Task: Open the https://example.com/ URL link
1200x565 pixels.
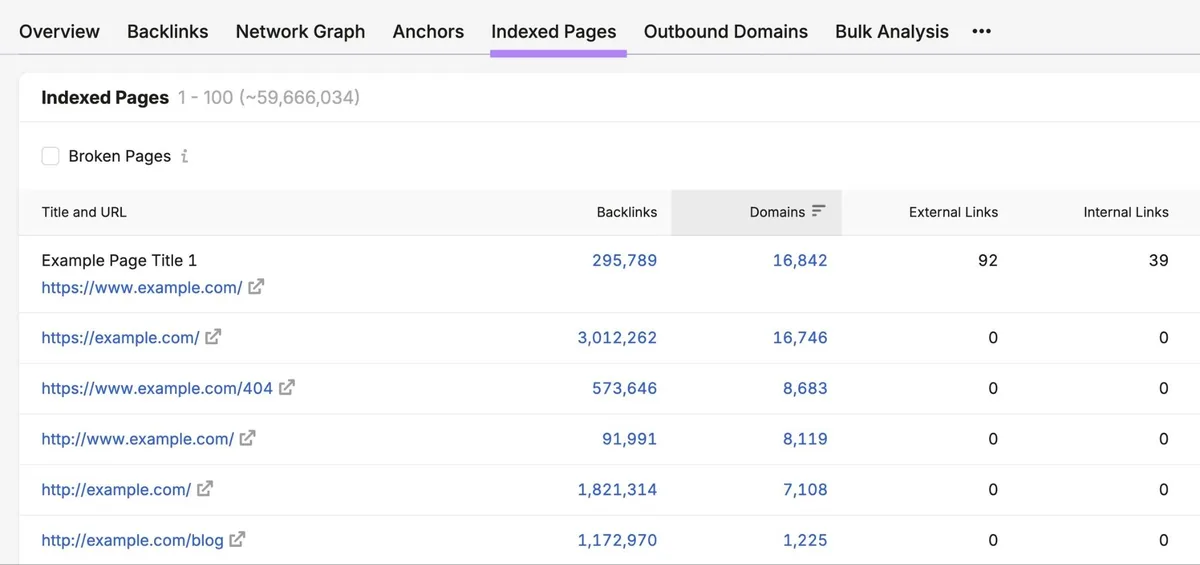Action: click(x=120, y=337)
